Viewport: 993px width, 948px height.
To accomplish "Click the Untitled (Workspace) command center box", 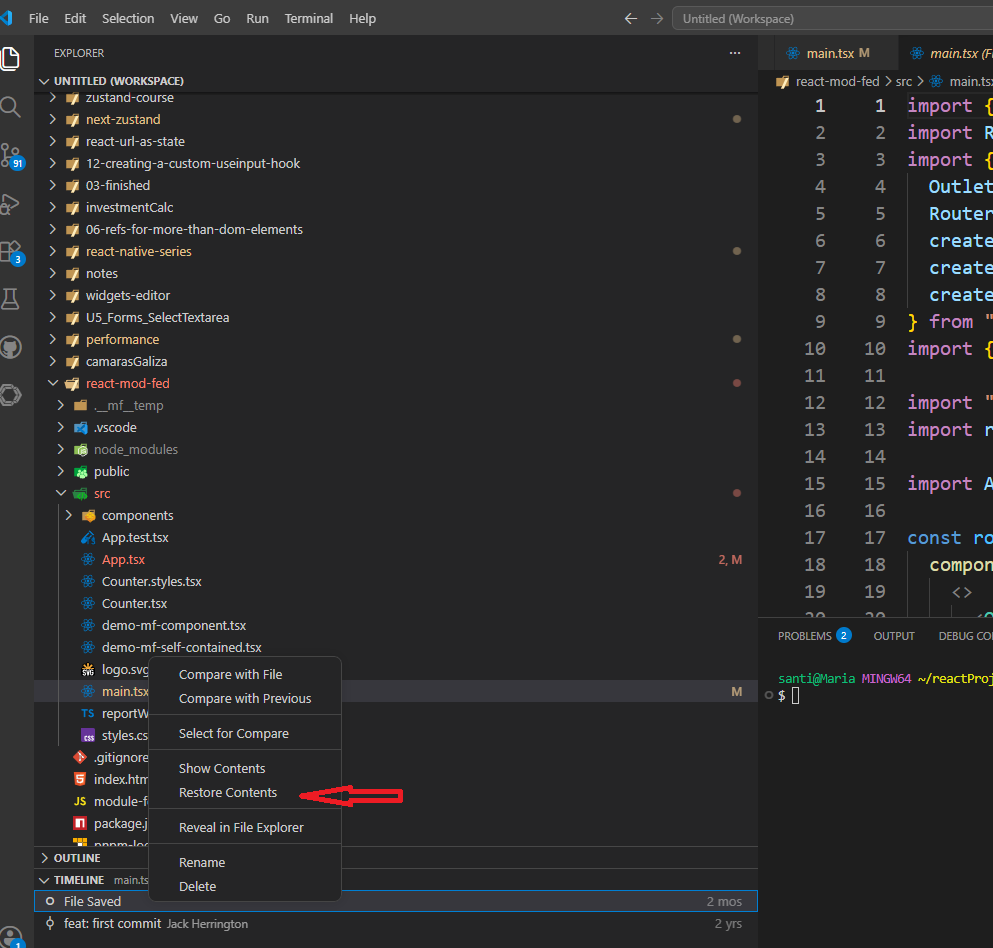I will point(832,19).
